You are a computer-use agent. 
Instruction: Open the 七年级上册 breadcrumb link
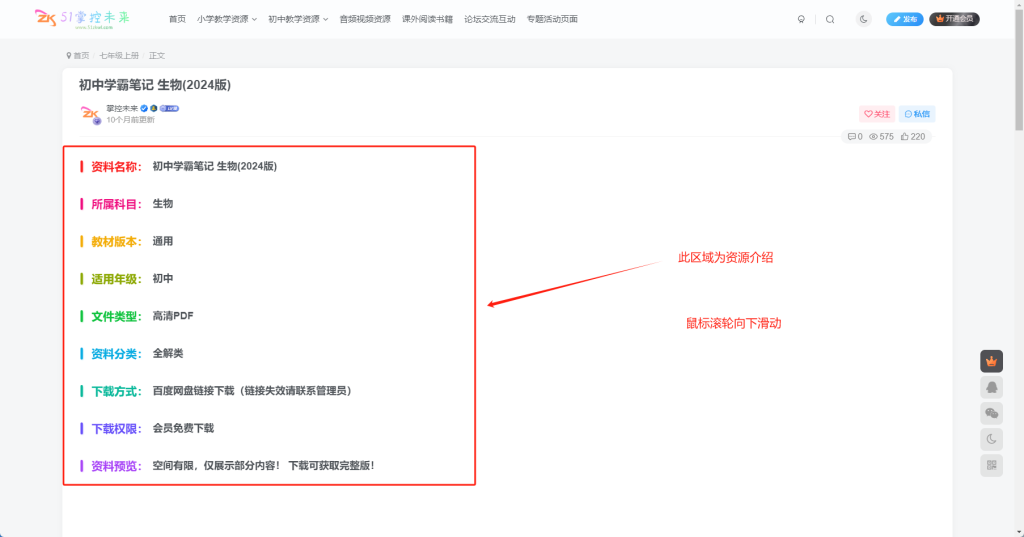point(119,56)
